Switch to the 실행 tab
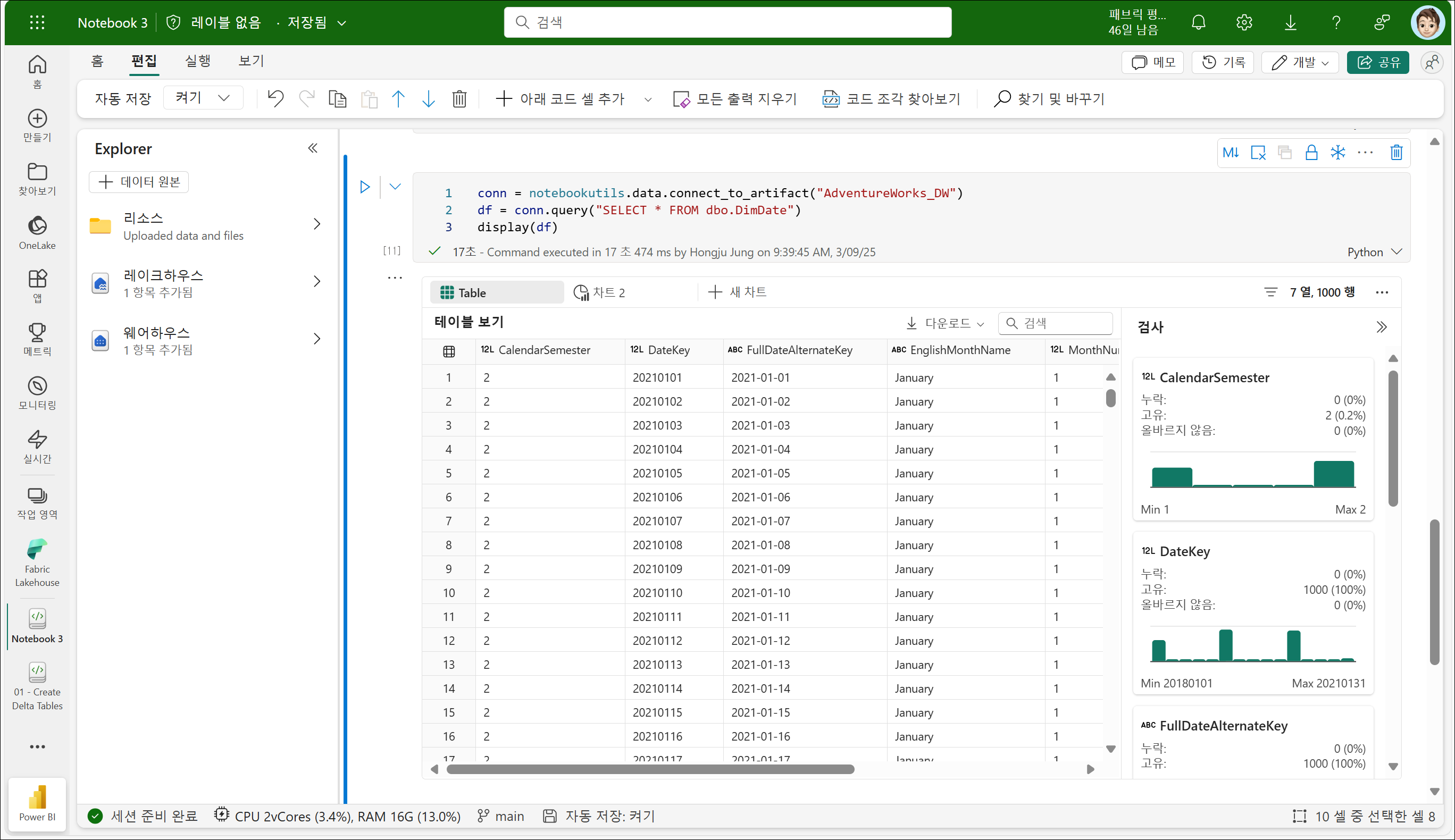 pyautogui.click(x=197, y=61)
